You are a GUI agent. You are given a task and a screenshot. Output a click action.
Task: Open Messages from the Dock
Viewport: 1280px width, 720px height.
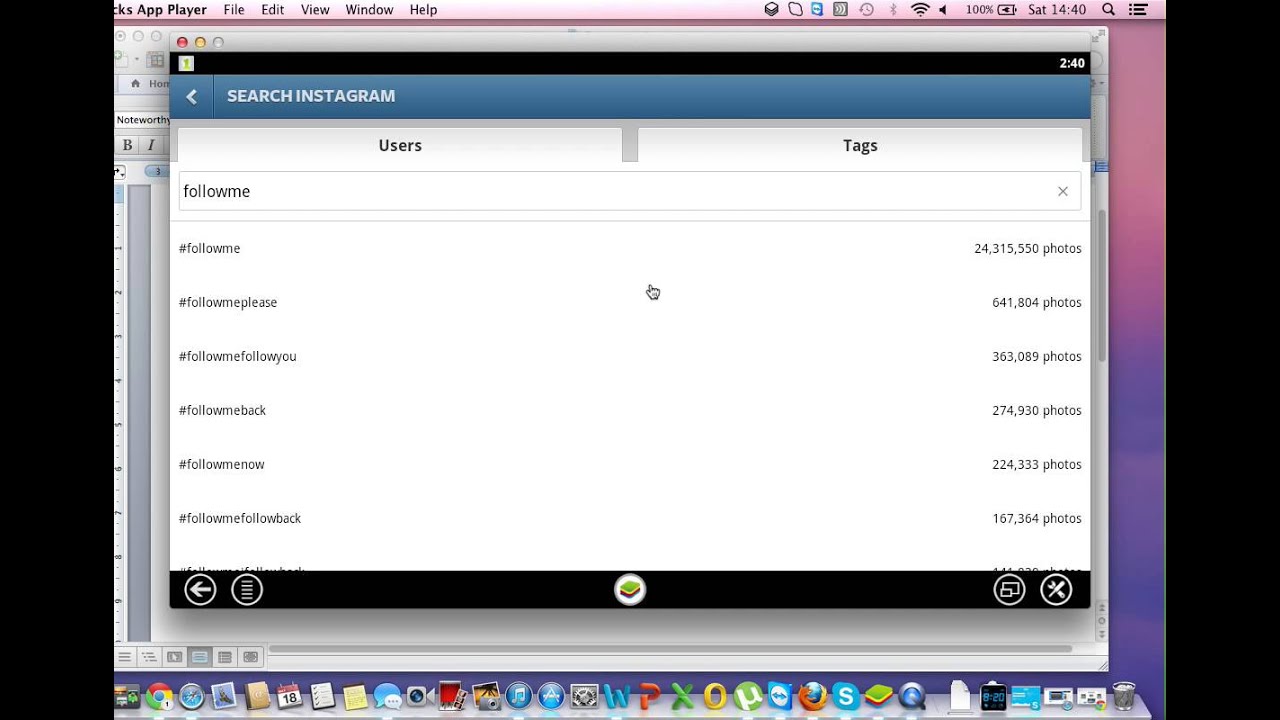[387, 697]
